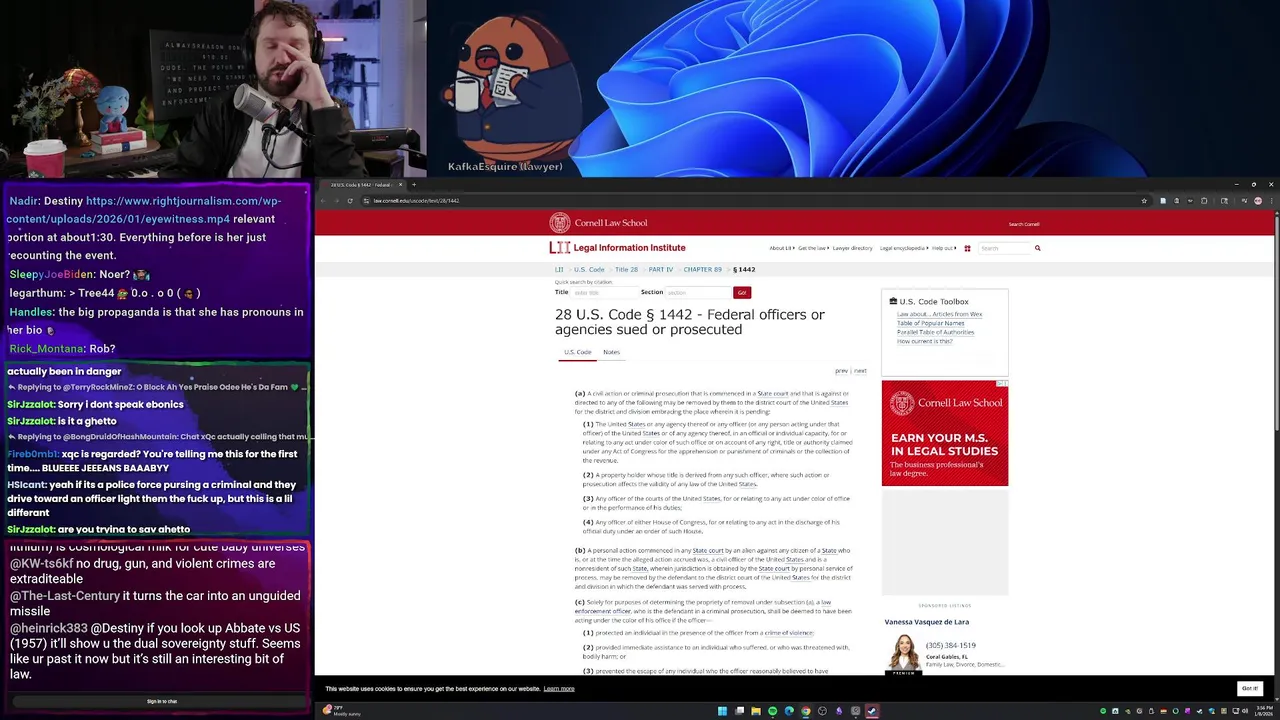Open Vanessa Vasquez de Lara listing
The image size is (1280, 720).
click(x=926, y=622)
